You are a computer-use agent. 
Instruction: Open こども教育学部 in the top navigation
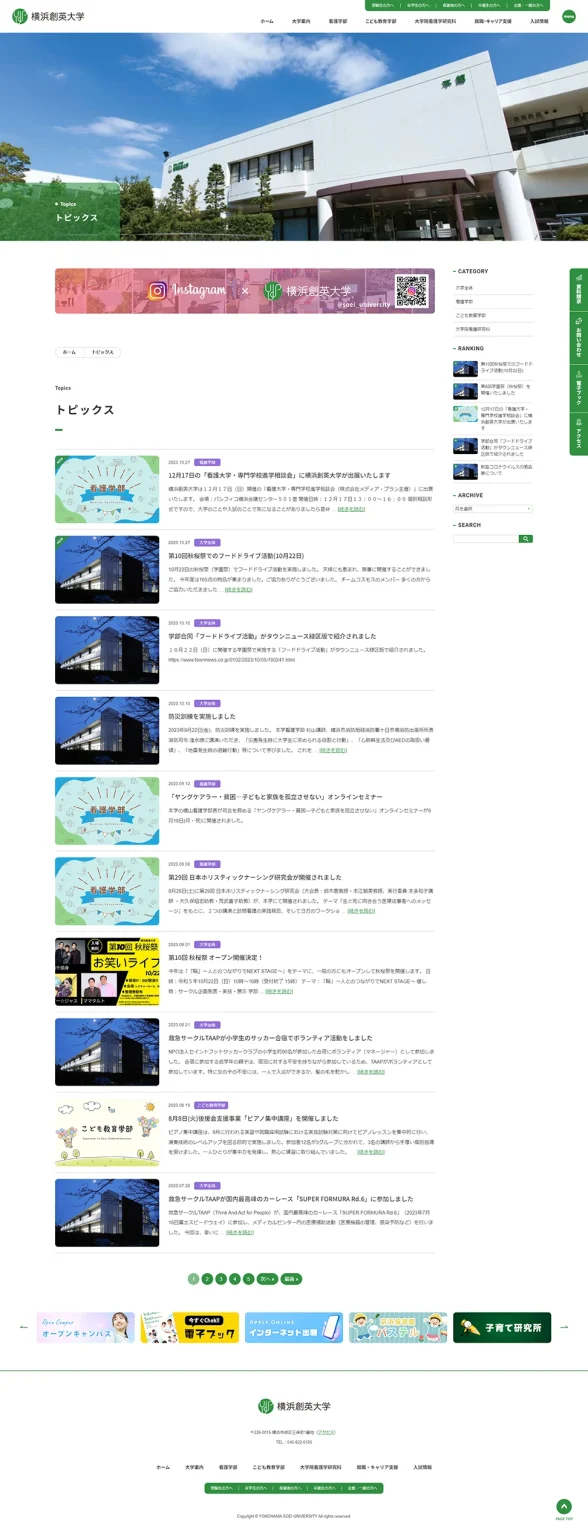(x=381, y=21)
